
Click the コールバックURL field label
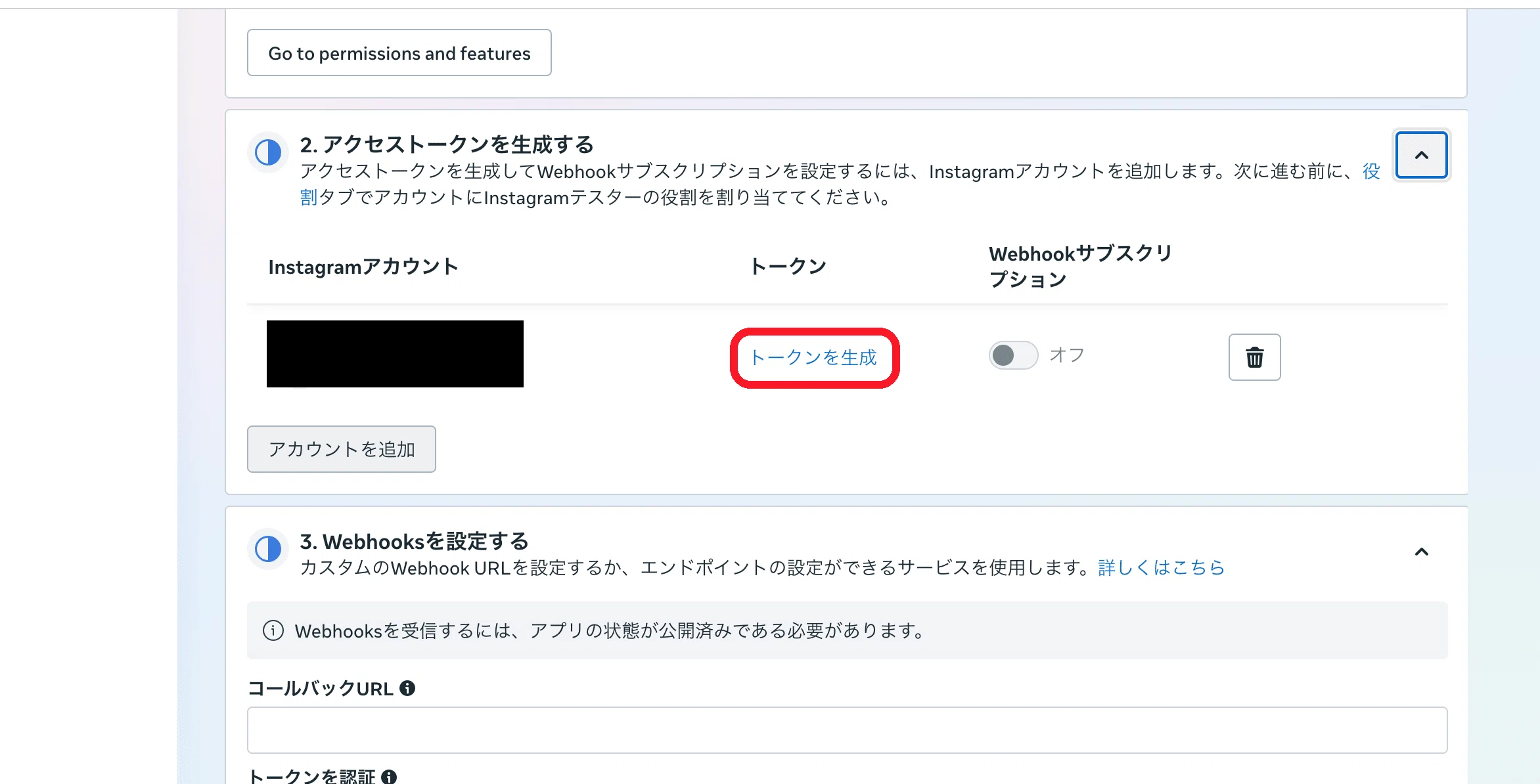pyautogui.click(x=321, y=688)
